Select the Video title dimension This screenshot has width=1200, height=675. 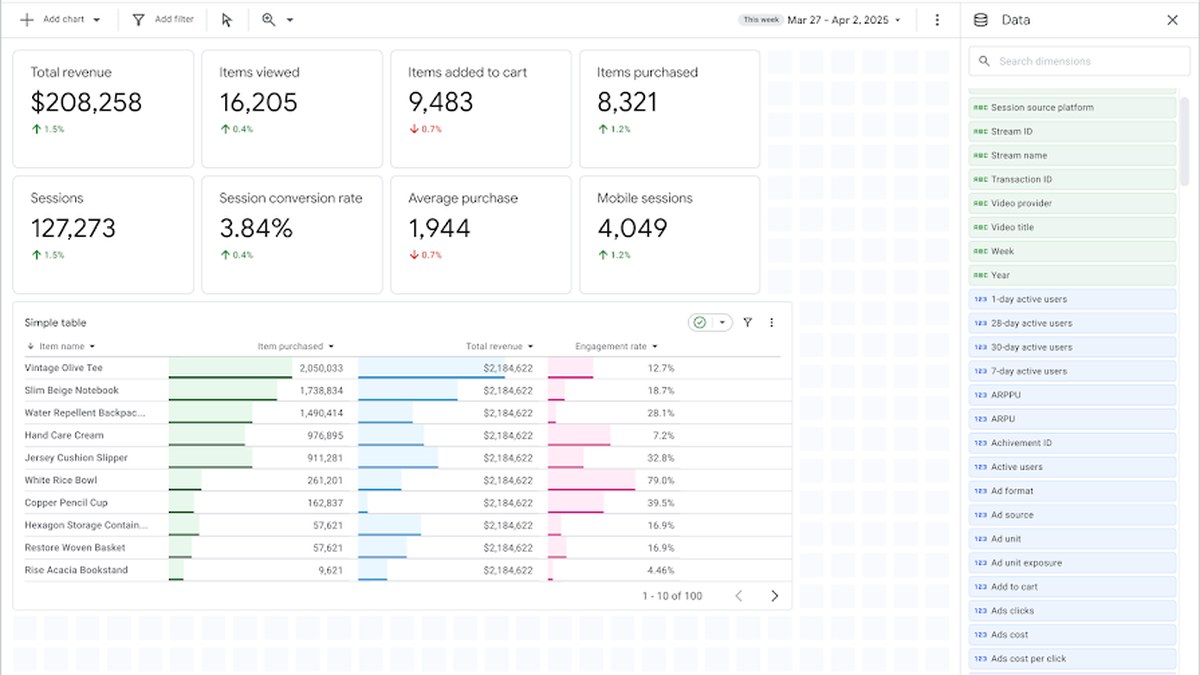click(1073, 227)
